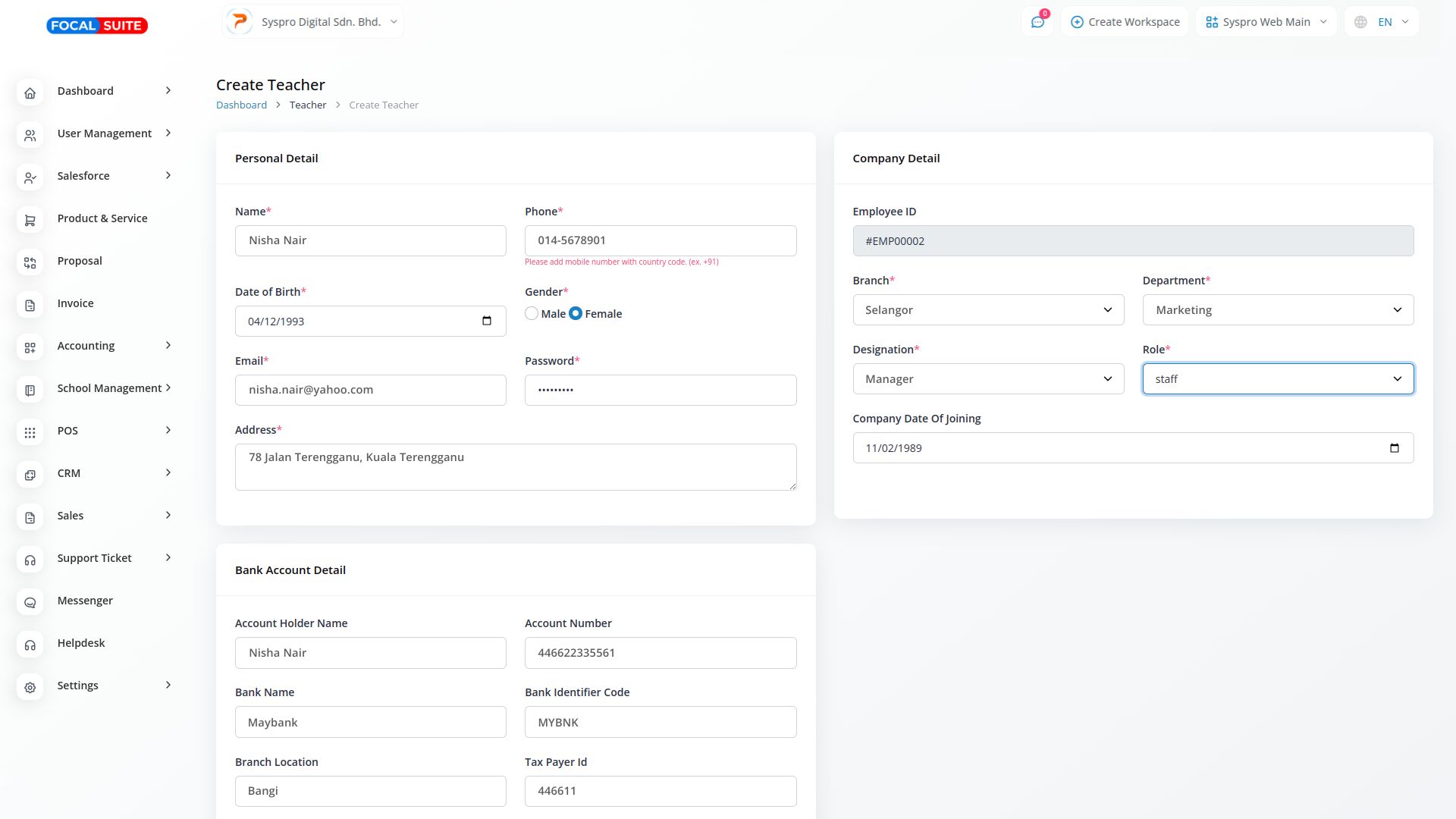The width and height of the screenshot is (1456, 819).
Task: Click the Create Workspace button
Action: 1125,22
